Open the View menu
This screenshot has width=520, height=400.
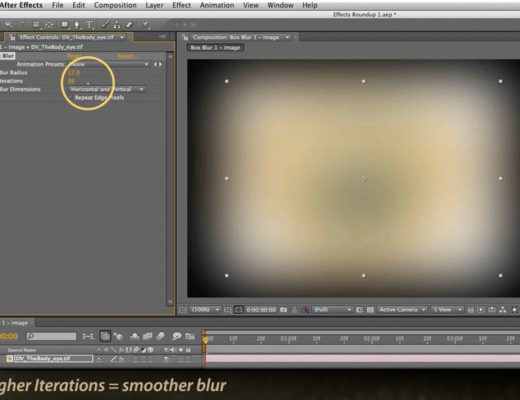(251, 5)
